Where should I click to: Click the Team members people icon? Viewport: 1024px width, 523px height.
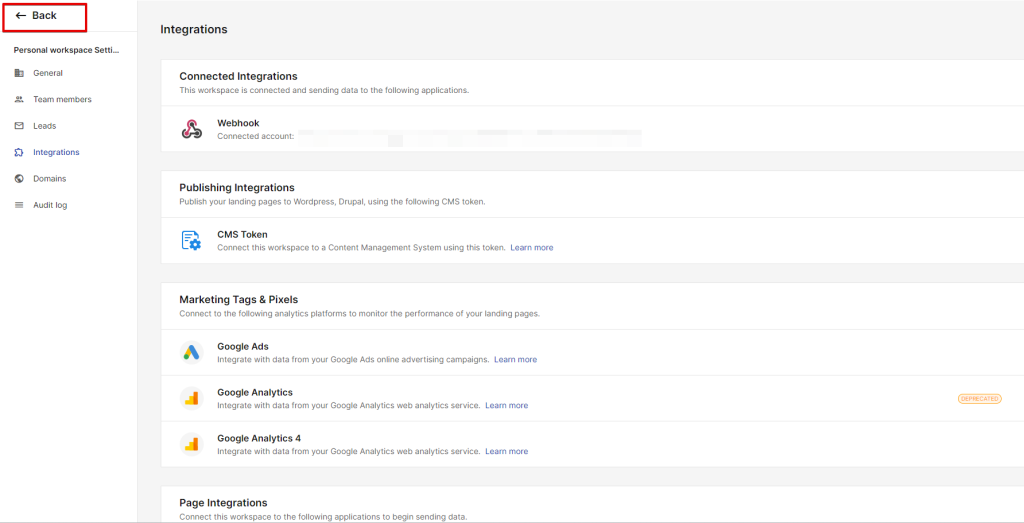(x=20, y=100)
